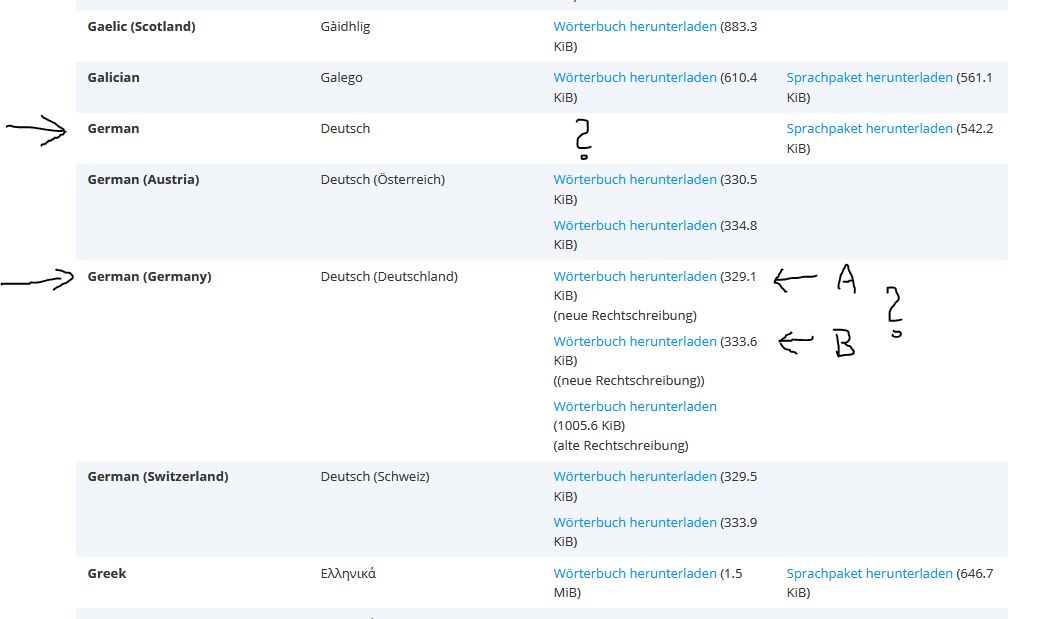Download the 330.5 KiB German (Austria) dictionary
Screen dimensions: 1053x619
click(x=635, y=180)
